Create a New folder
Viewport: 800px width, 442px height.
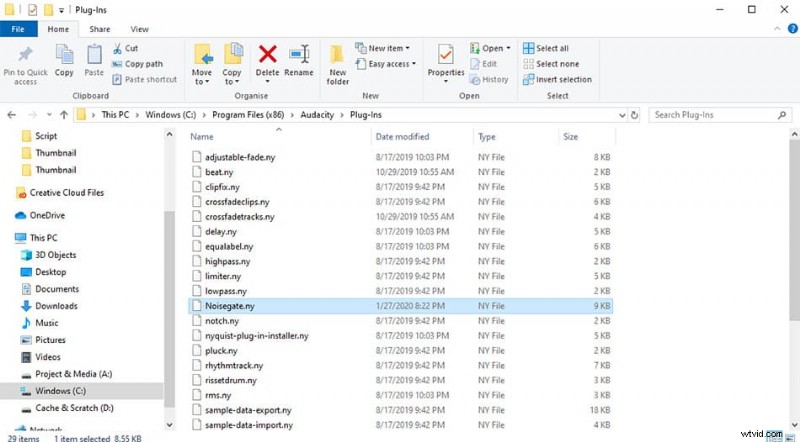[x=338, y=64]
